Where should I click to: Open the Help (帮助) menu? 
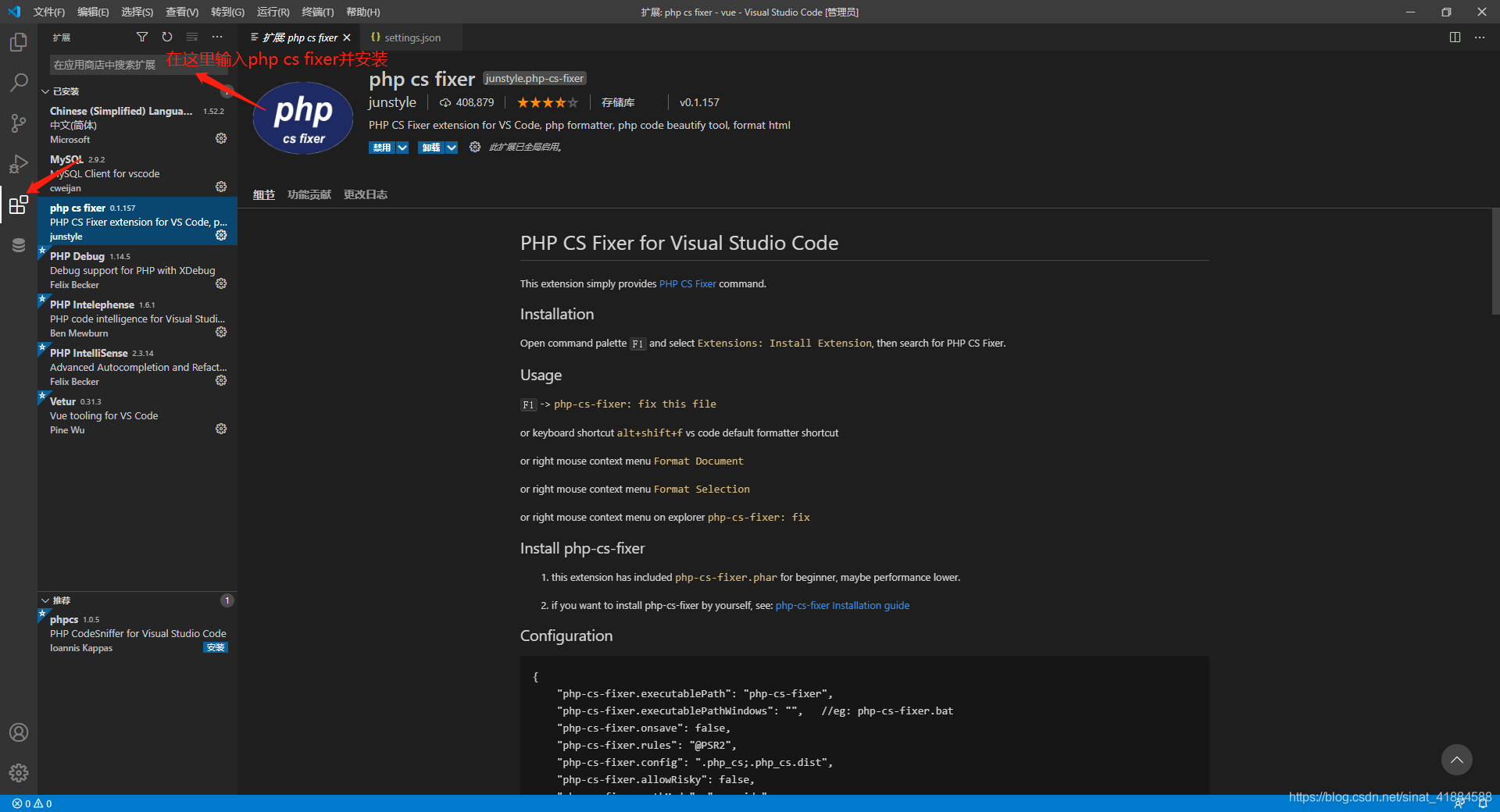pyautogui.click(x=363, y=12)
